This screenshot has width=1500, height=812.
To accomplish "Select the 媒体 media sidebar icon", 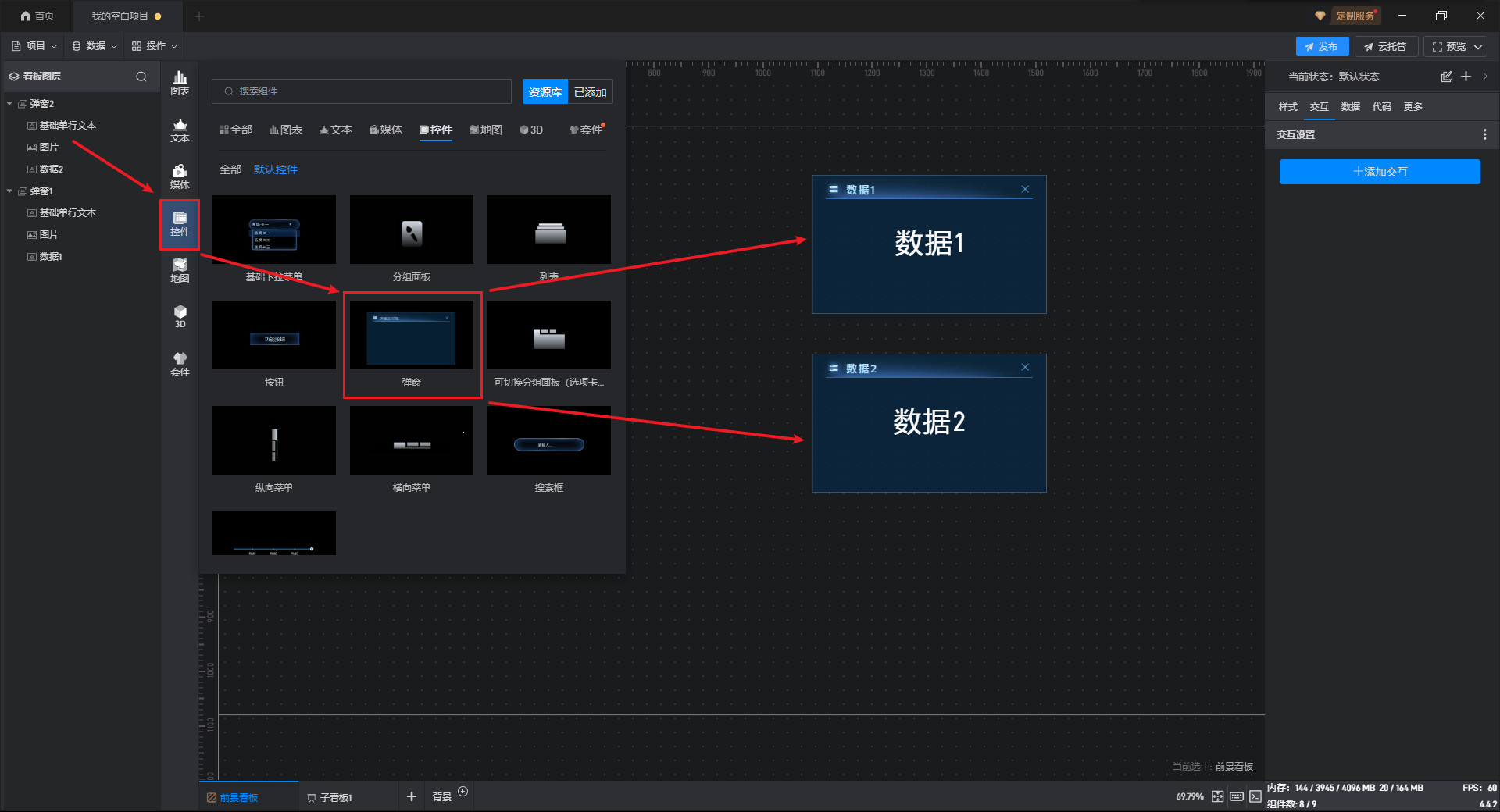I will click(x=180, y=176).
